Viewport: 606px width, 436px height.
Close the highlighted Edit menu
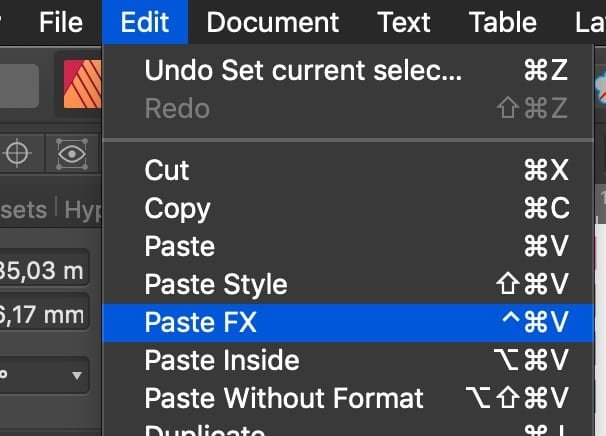click(145, 22)
